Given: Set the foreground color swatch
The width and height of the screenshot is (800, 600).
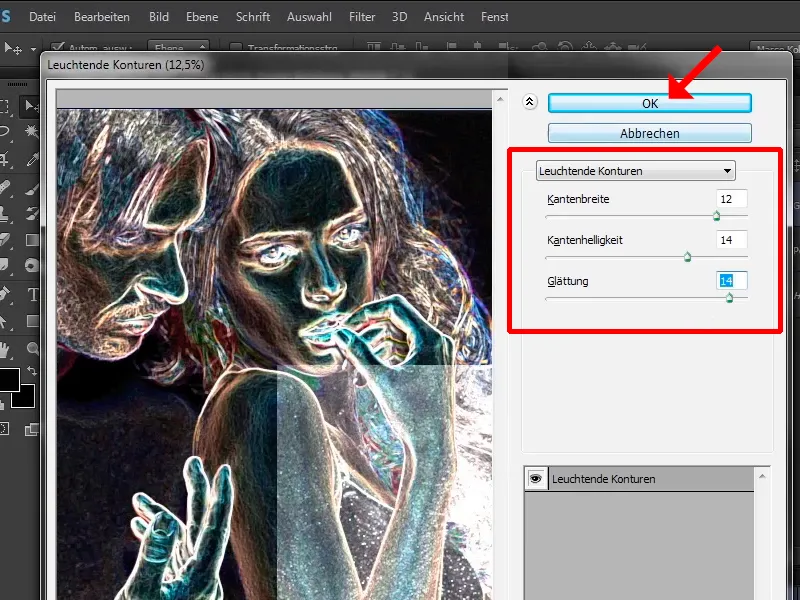Looking at the screenshot, I should pyautogui.click(x=8, y=379).
